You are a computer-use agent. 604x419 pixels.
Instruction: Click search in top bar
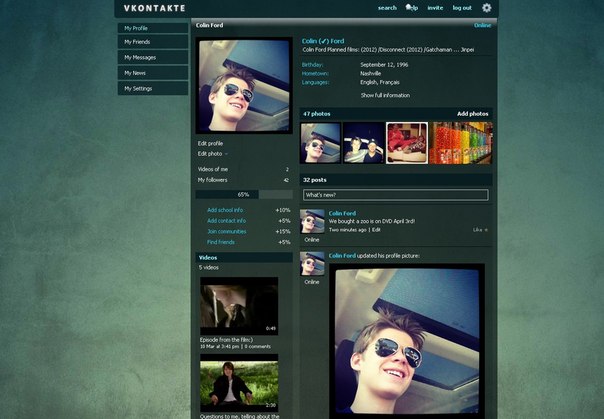387,8
